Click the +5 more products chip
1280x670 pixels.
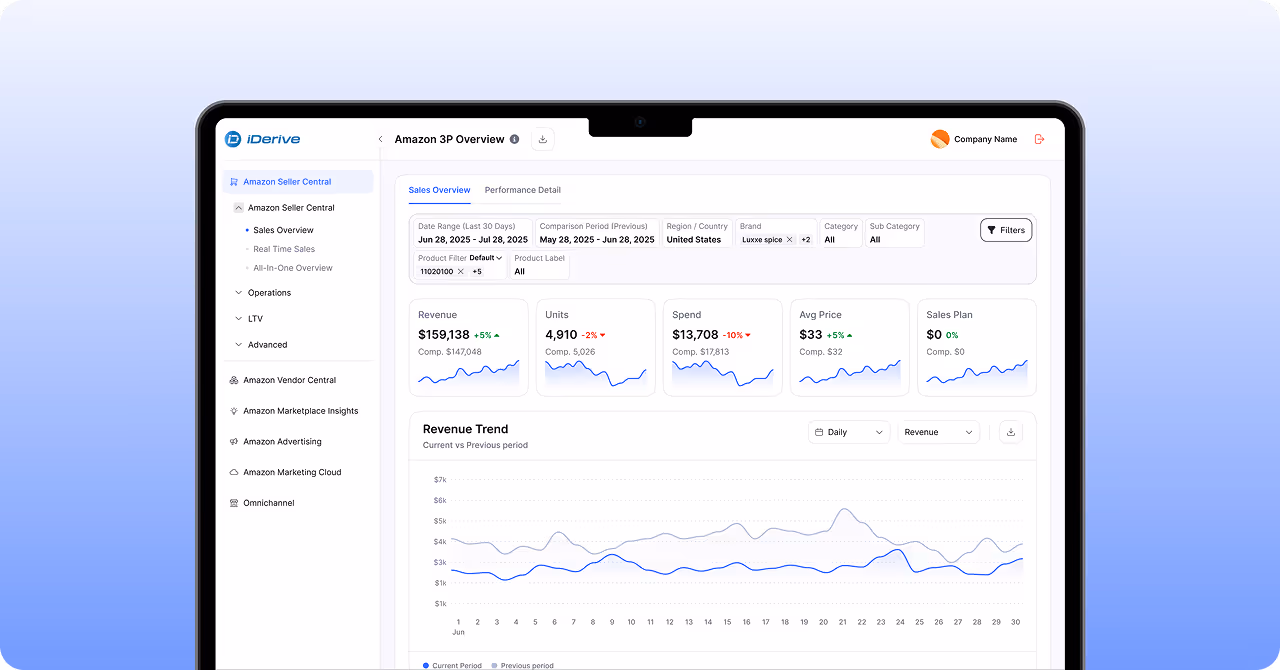coord(477,272)
